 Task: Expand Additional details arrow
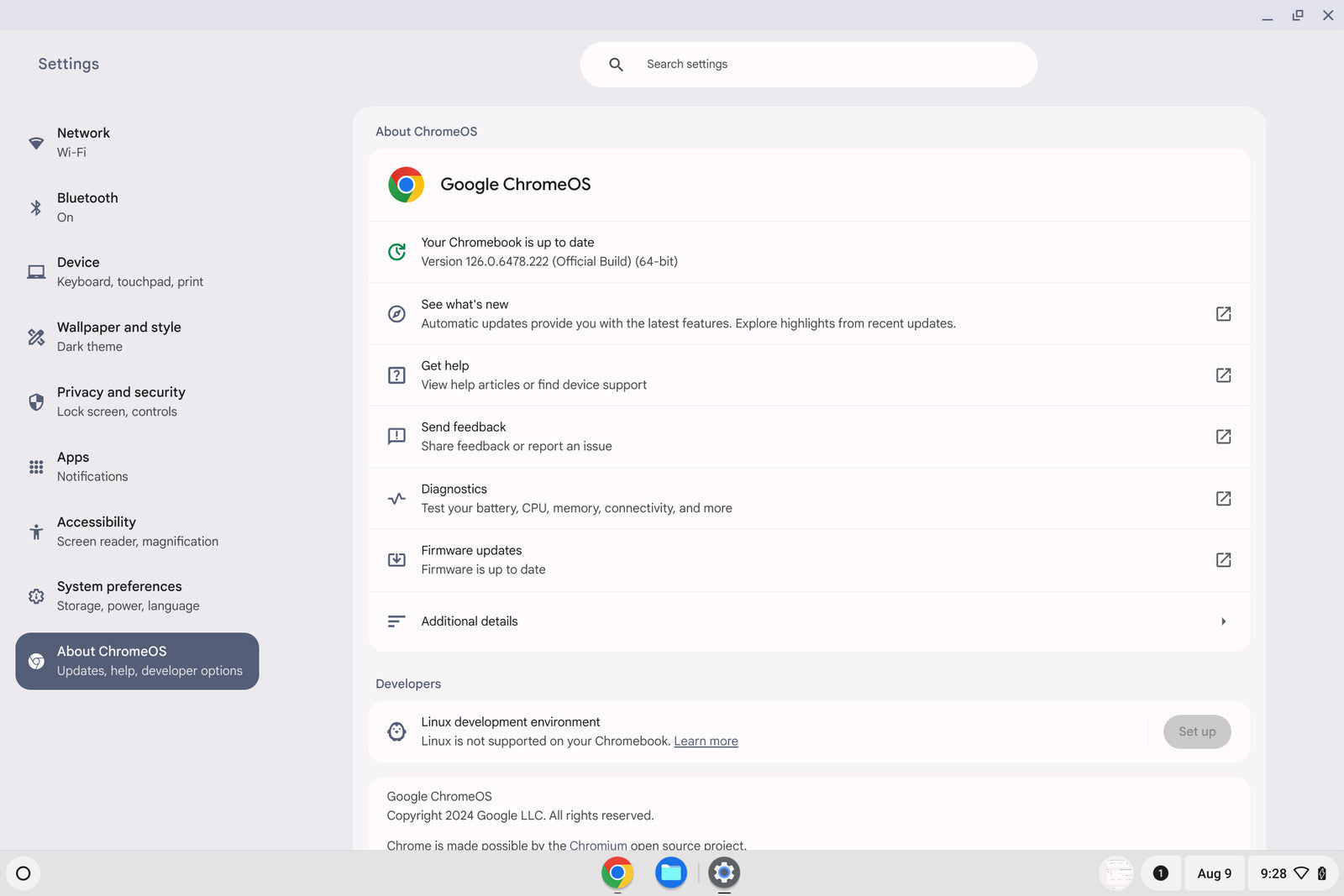pyautogui.click(x=1223, y=621)
